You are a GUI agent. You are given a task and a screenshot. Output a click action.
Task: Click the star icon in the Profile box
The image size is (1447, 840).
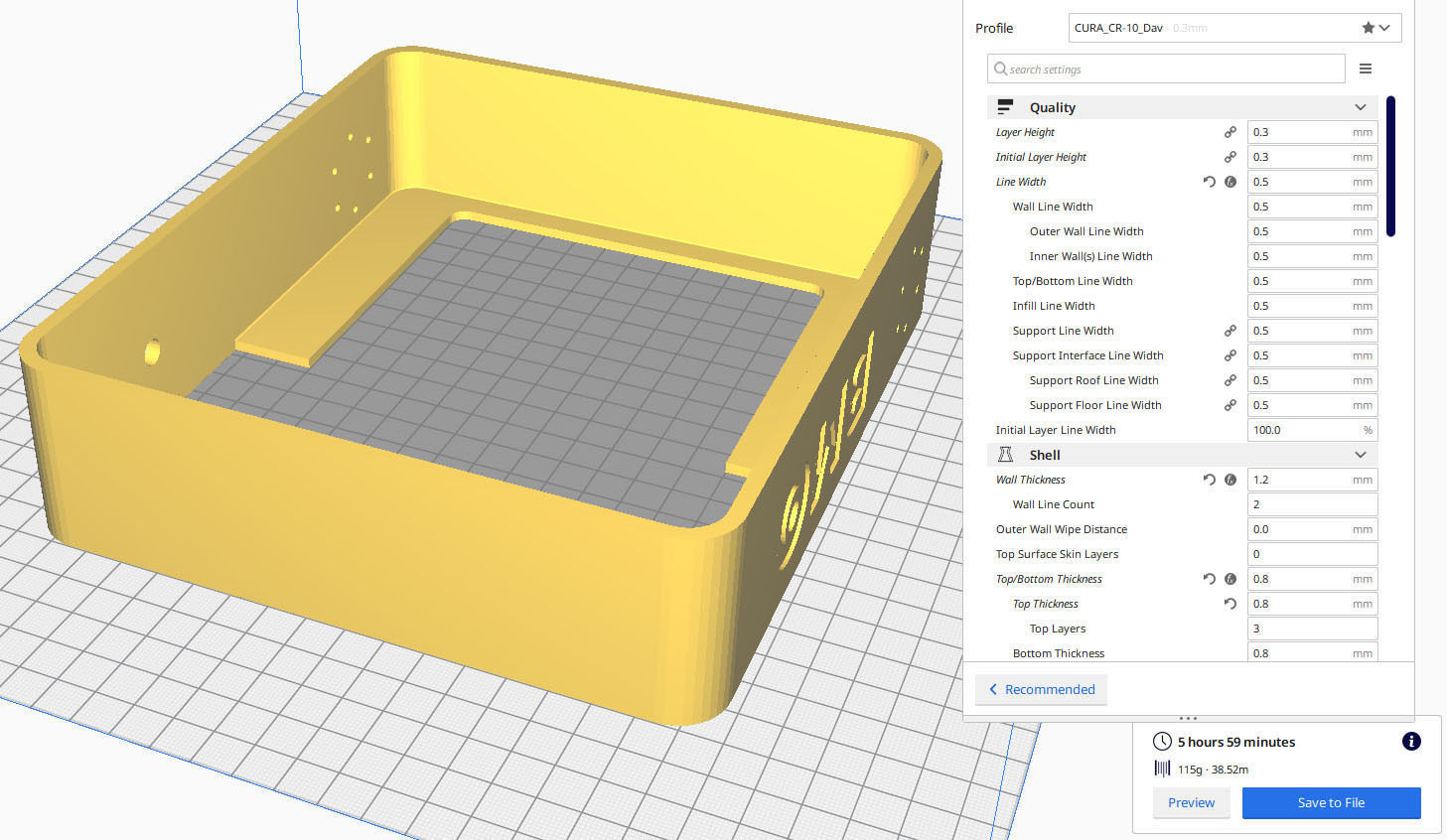1369,28
